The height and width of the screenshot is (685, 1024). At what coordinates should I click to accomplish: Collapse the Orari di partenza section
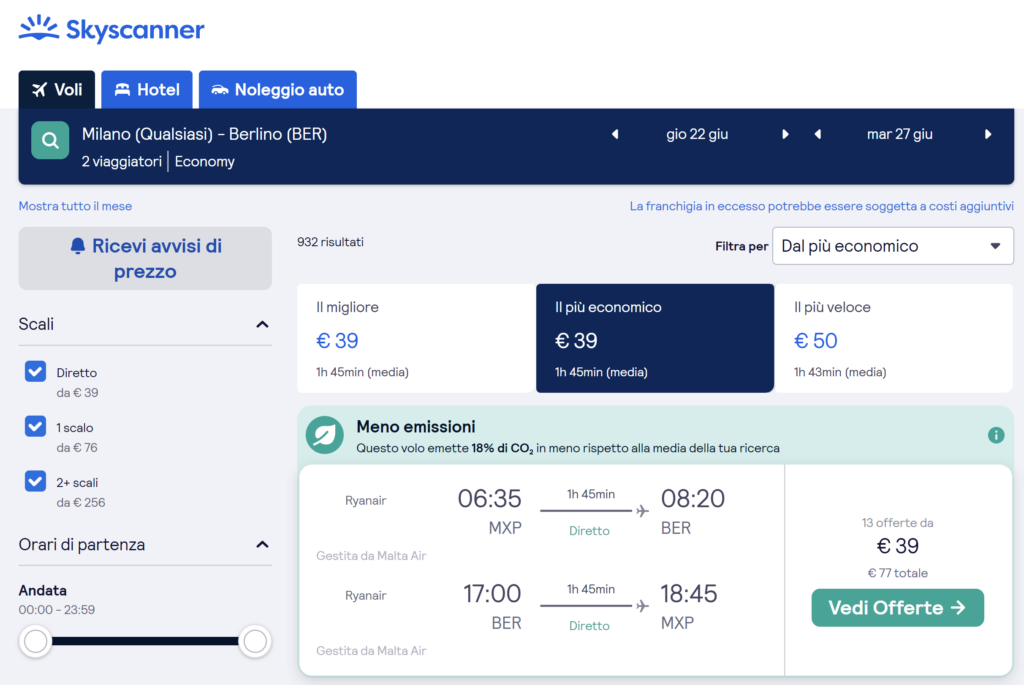click(262, 545)
